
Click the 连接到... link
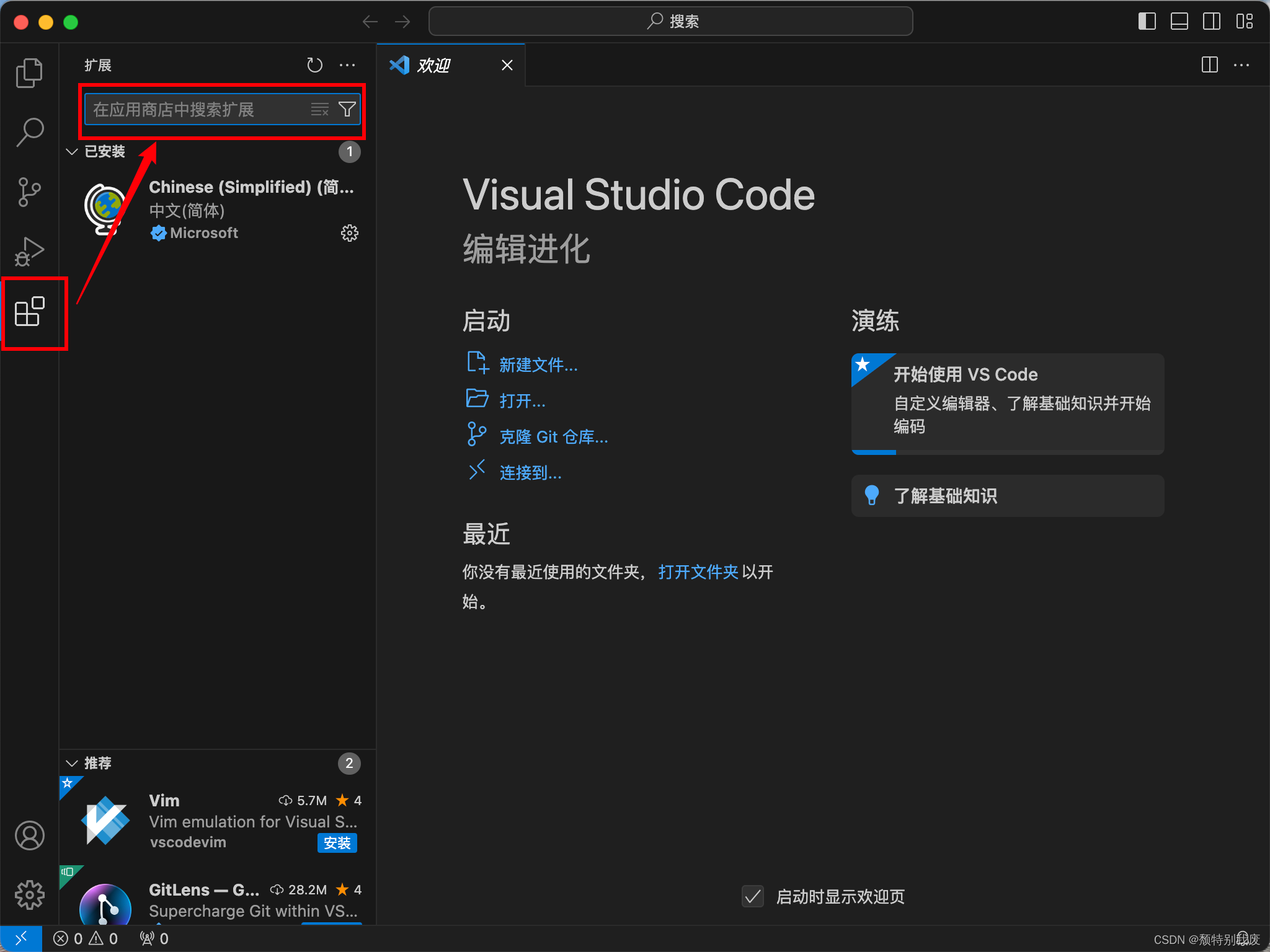530,473
